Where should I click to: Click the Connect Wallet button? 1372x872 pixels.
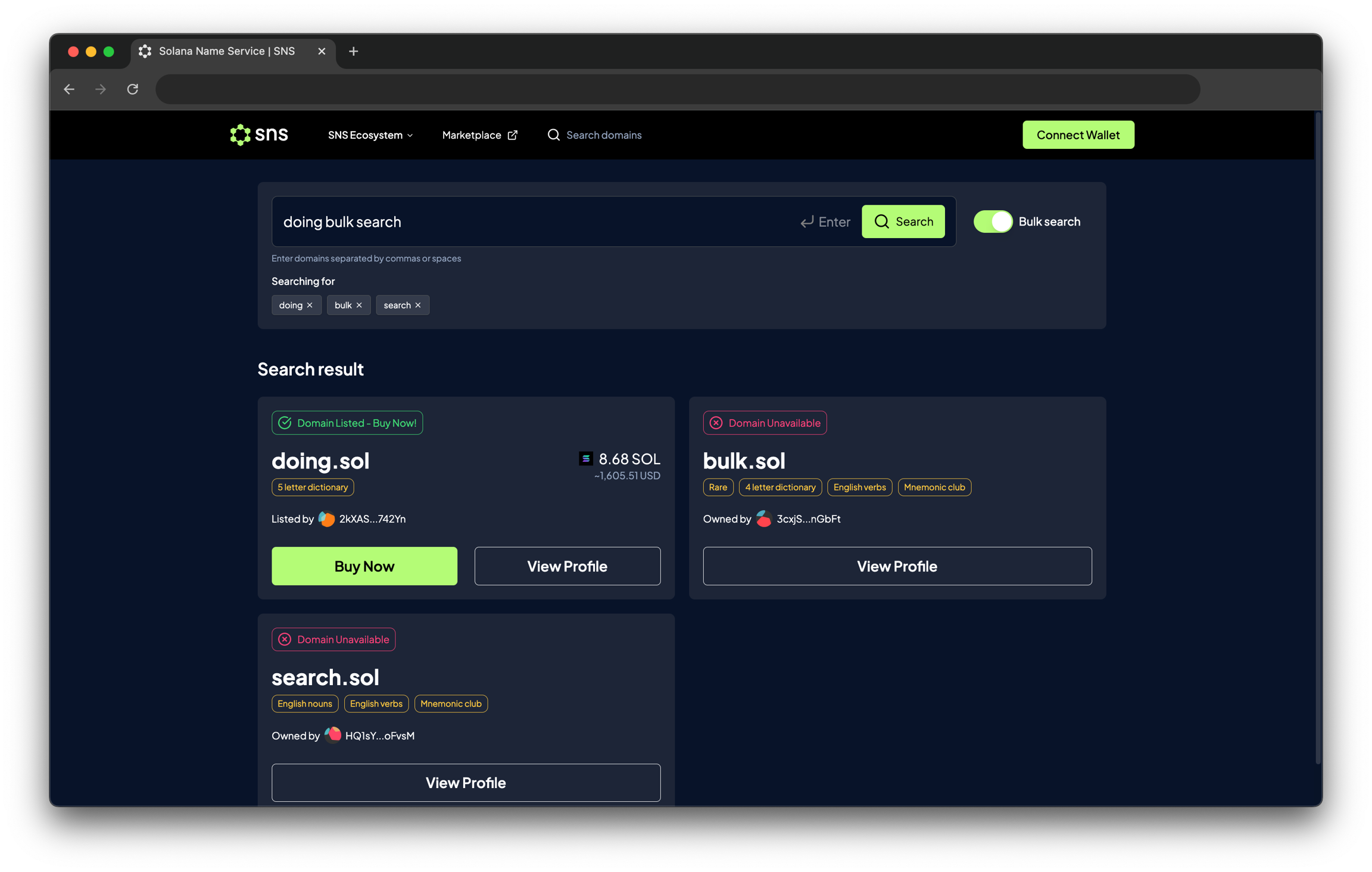(1078, 135)
